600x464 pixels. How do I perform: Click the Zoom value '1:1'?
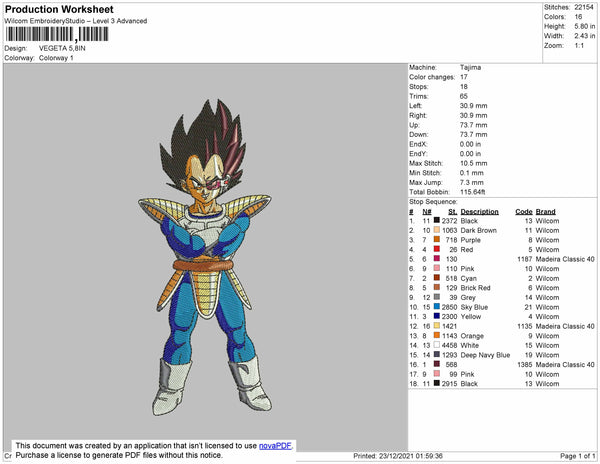[579, 46]
